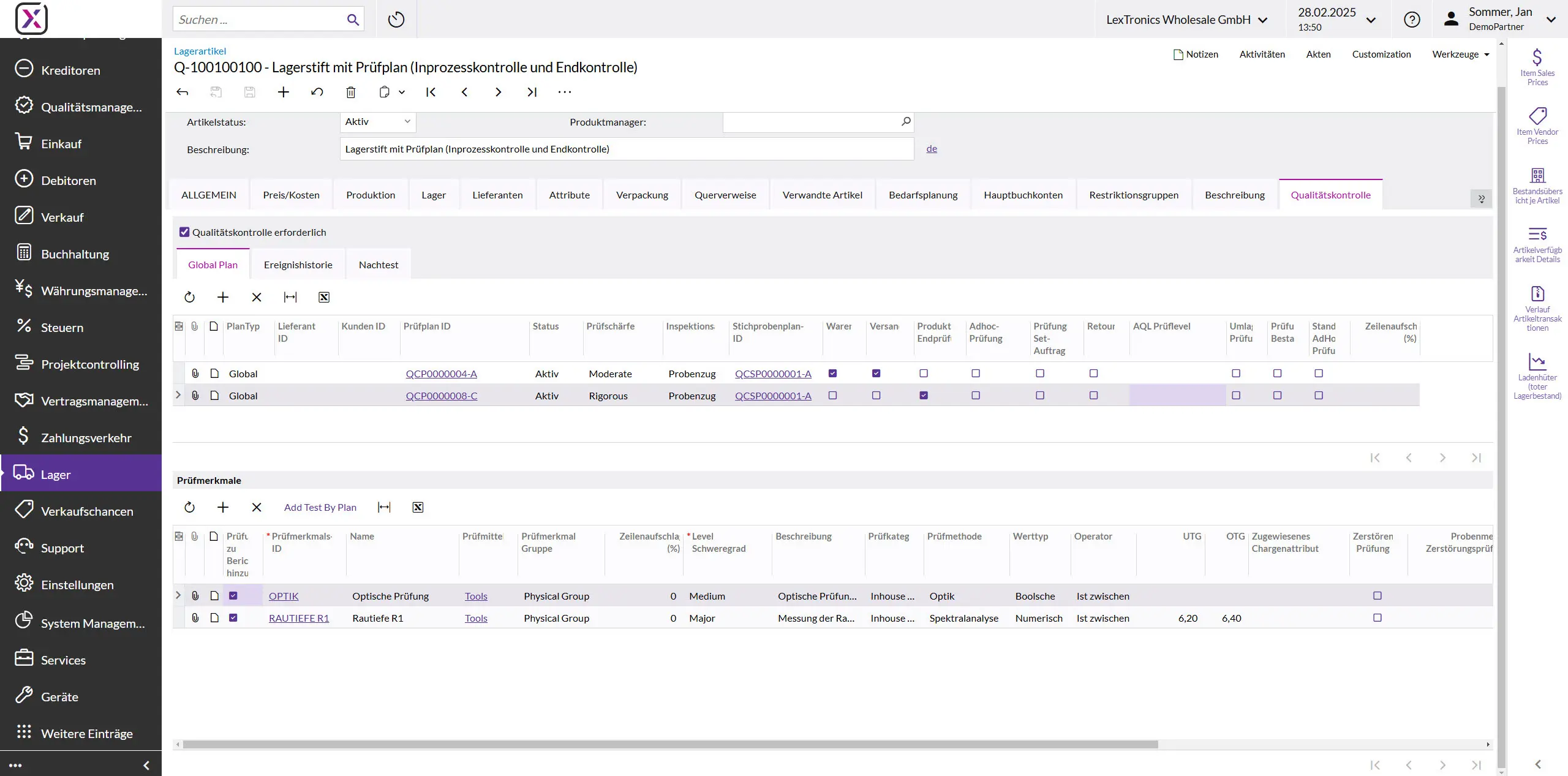Click the add new record plus icon
Viewport: 1568px width, 776px height.
pos(283,92)
